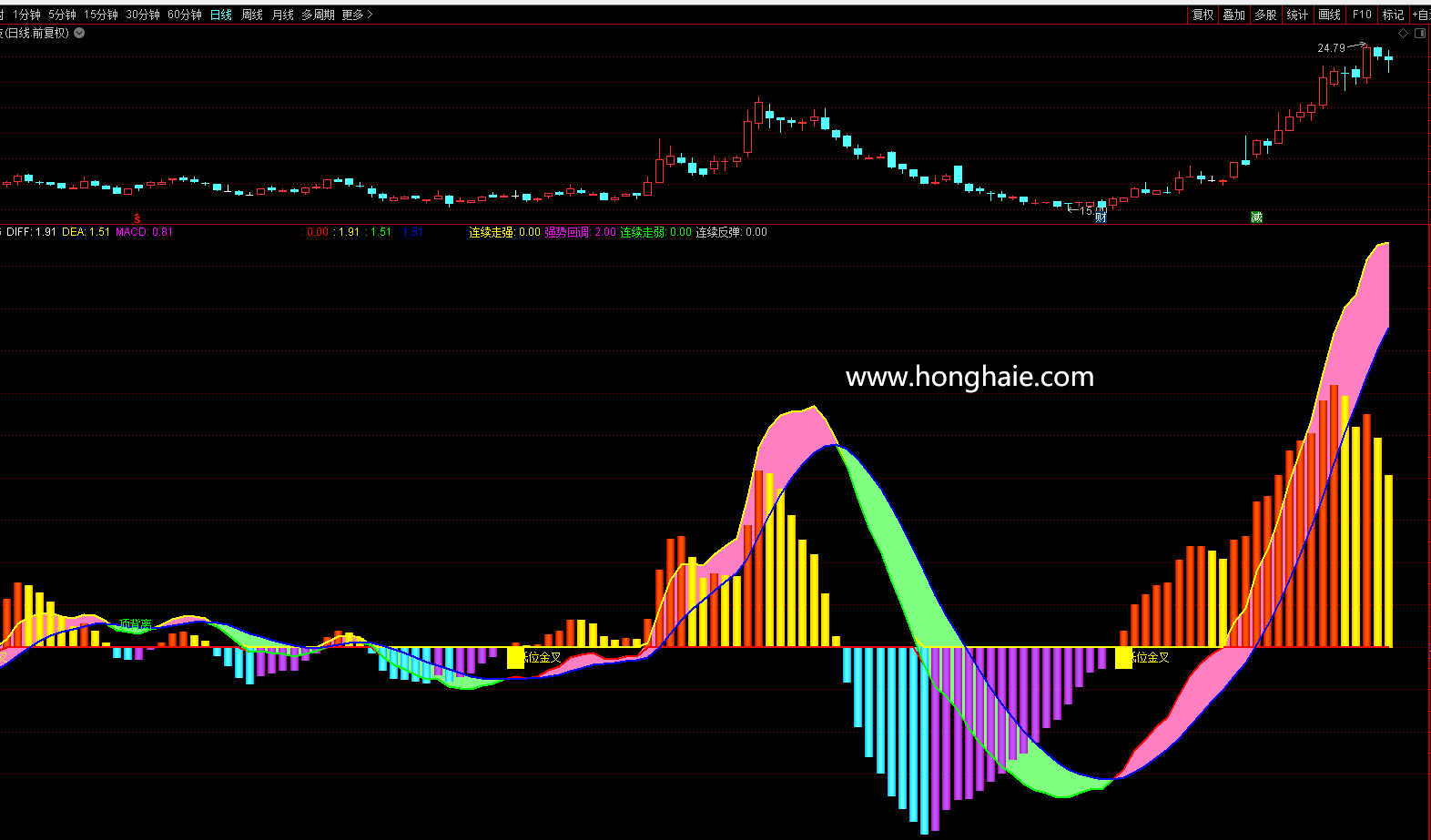
Task: Switch to the 1分钟 period tab
Action: 26,15
